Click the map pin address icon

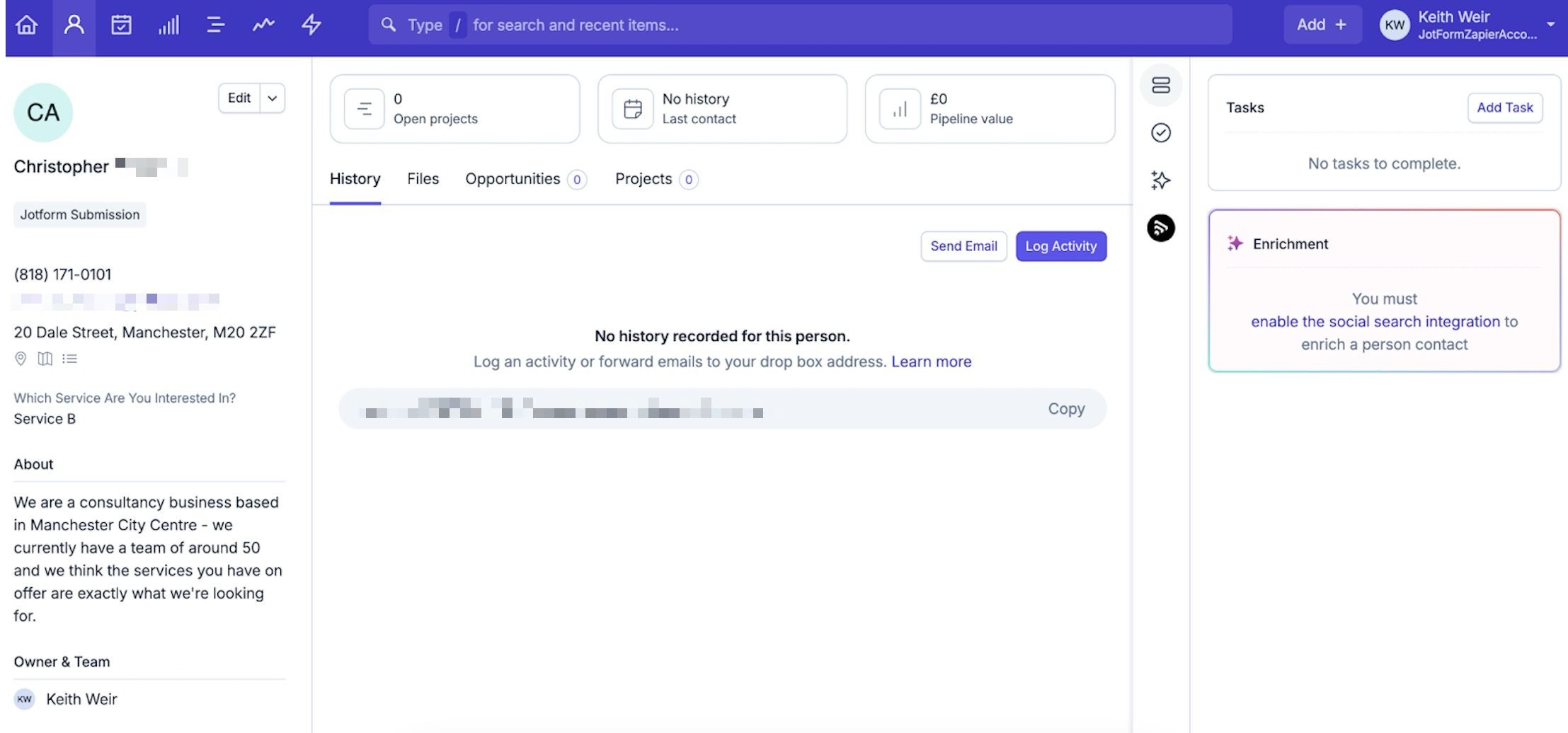(21, 359)
